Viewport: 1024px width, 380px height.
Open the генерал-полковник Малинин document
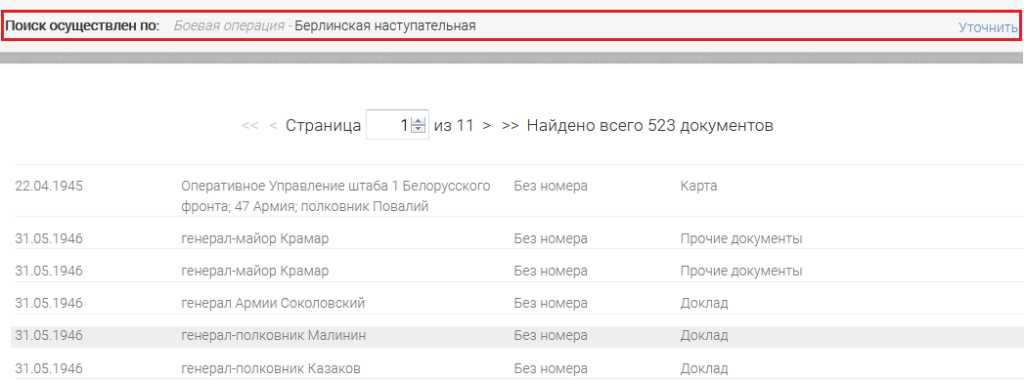pos(274,336)
